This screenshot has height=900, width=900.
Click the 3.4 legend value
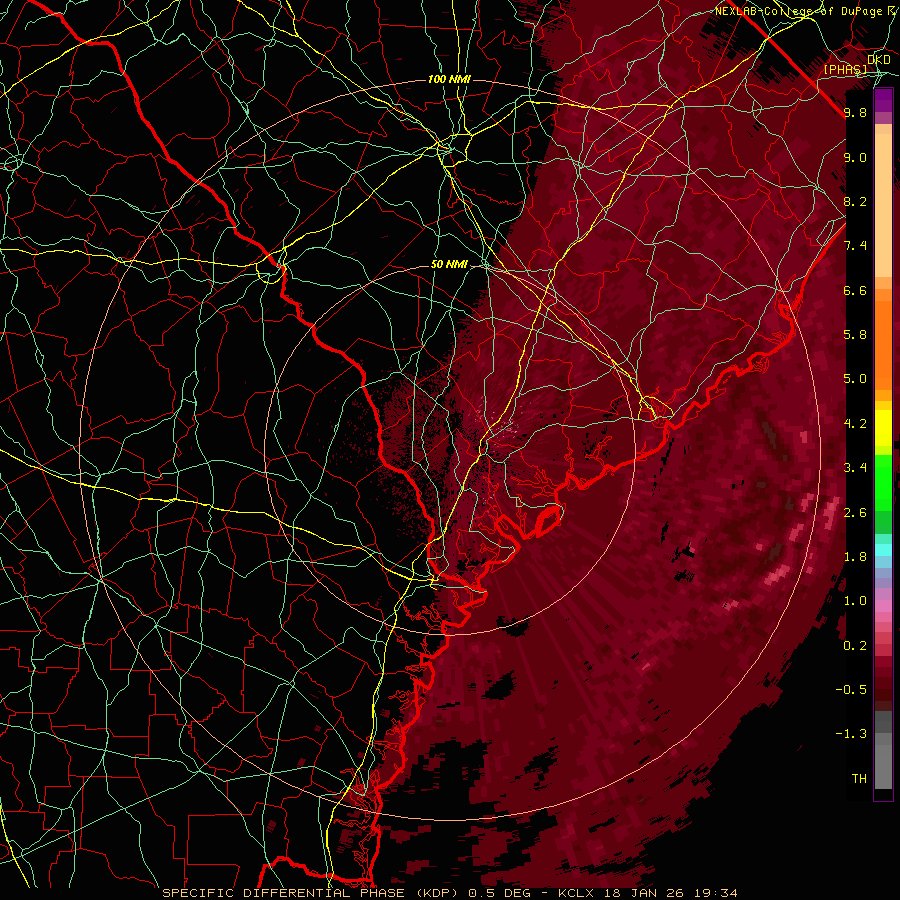(x=855, y=468)
